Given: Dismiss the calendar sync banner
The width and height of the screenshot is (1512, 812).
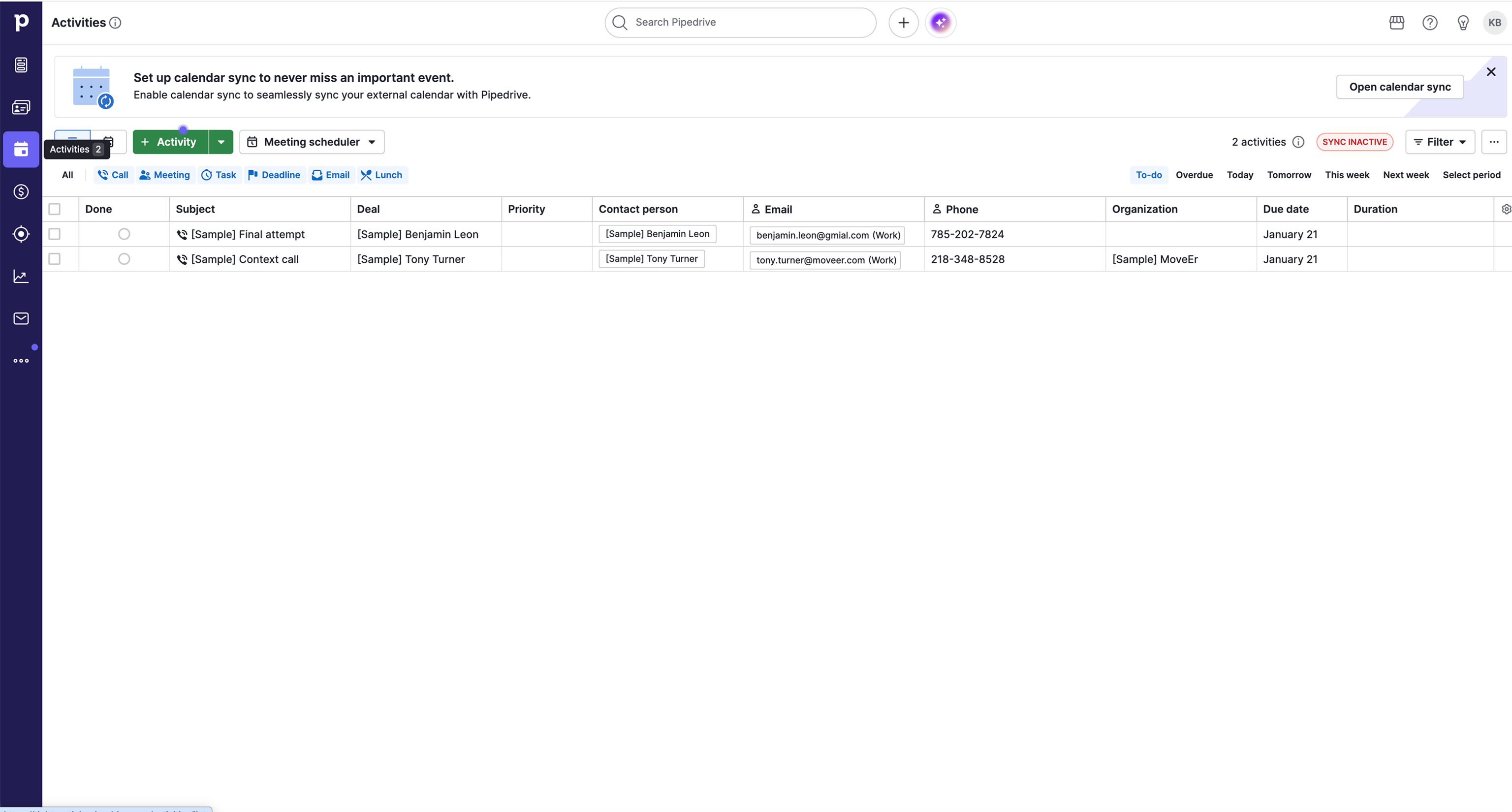Looking at the screenshot, I should pyautogui.click(x=1491, y=71).
